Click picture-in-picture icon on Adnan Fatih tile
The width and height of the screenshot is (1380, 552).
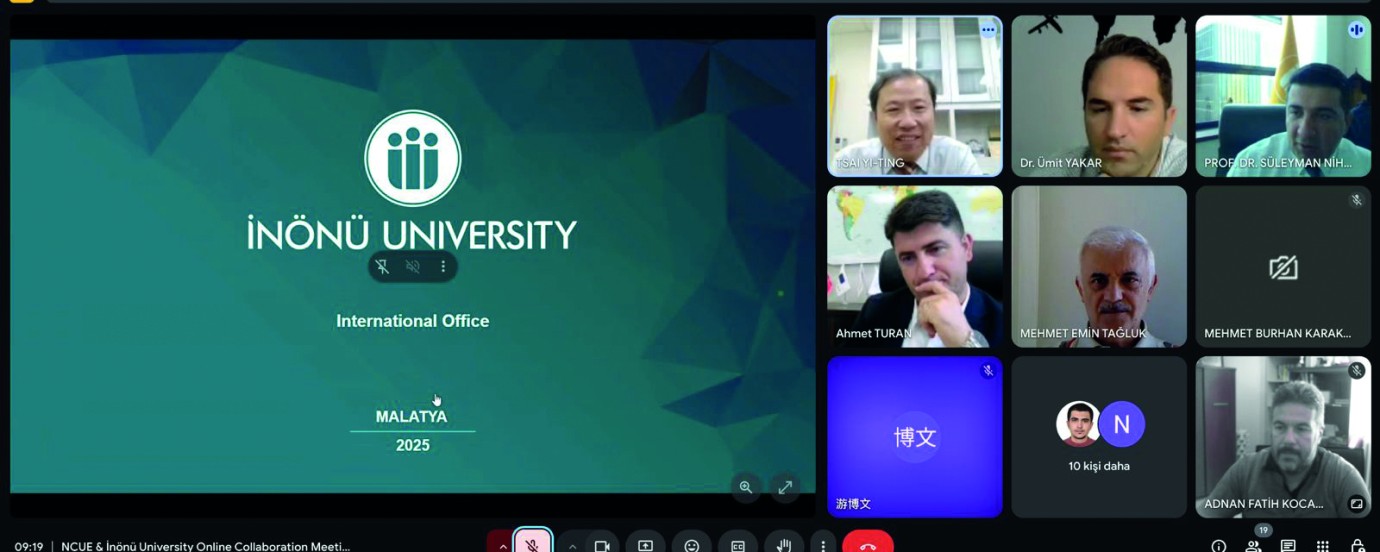1356,503
